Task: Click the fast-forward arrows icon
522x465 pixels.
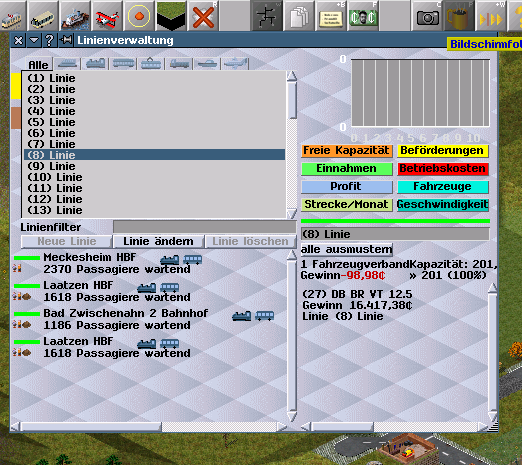Action: coord(491,16)
